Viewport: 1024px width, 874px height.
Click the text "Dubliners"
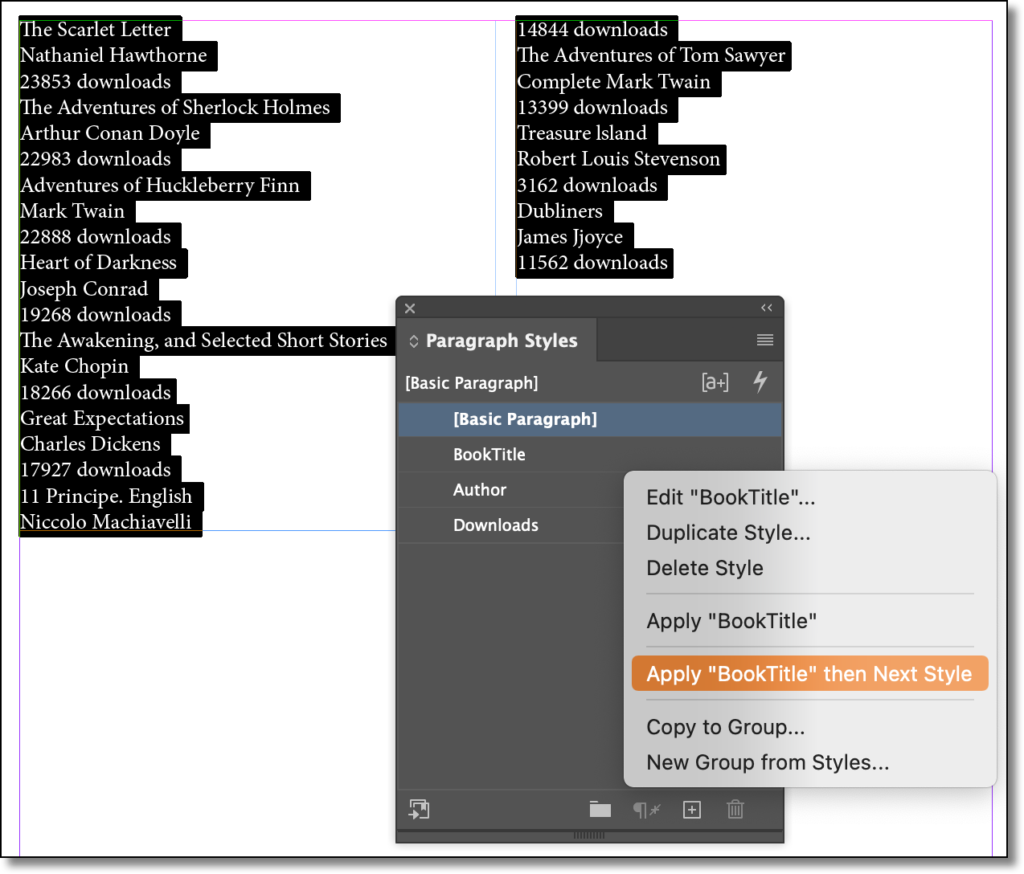point(560,211)
